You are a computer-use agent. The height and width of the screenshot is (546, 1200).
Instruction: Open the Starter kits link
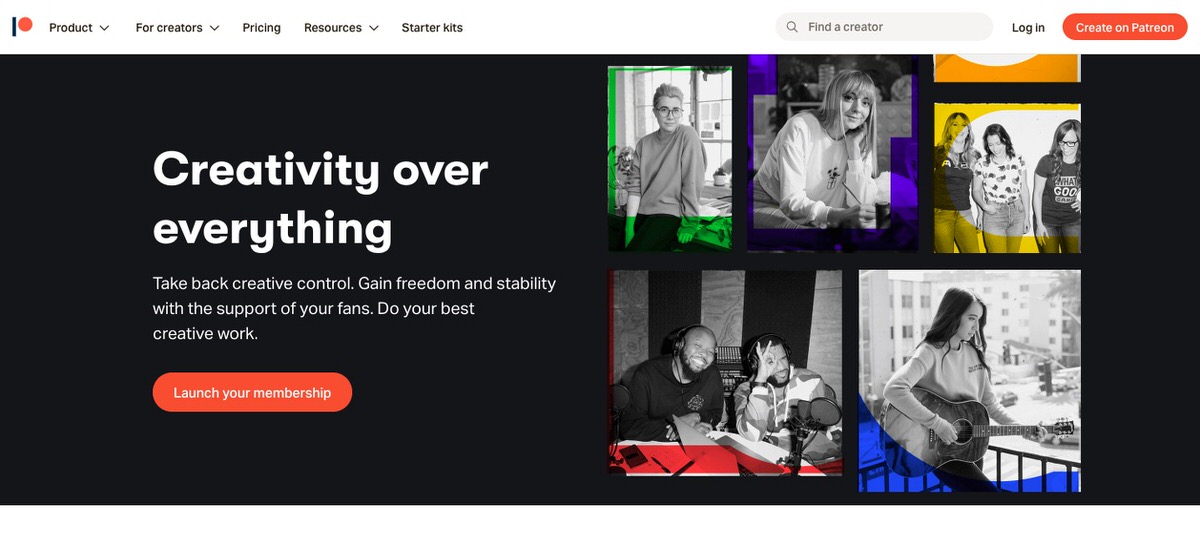click(432, 27)
